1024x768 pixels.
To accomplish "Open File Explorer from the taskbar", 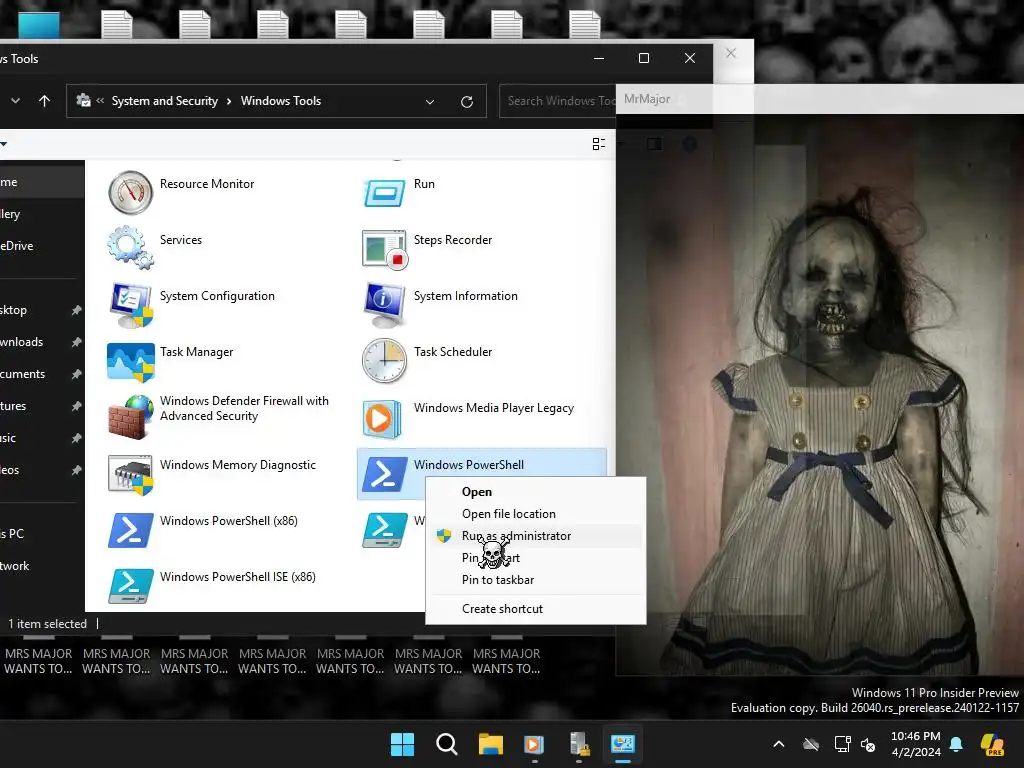I will (490, 744).
